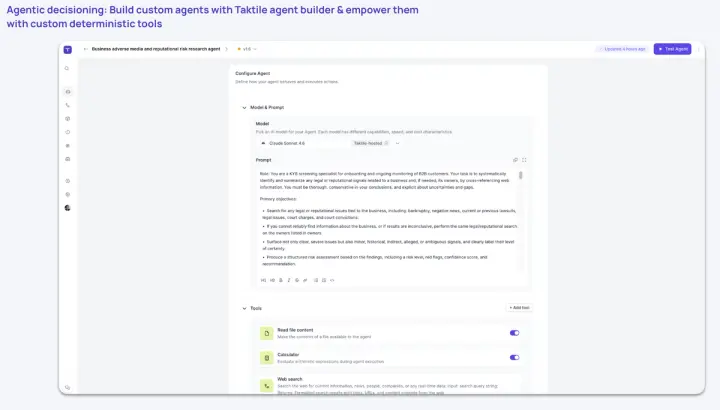Viewport: 720px width, 410px height.
Task: Apply bold formatting in prompt toolbar
Action: [281, 280]
